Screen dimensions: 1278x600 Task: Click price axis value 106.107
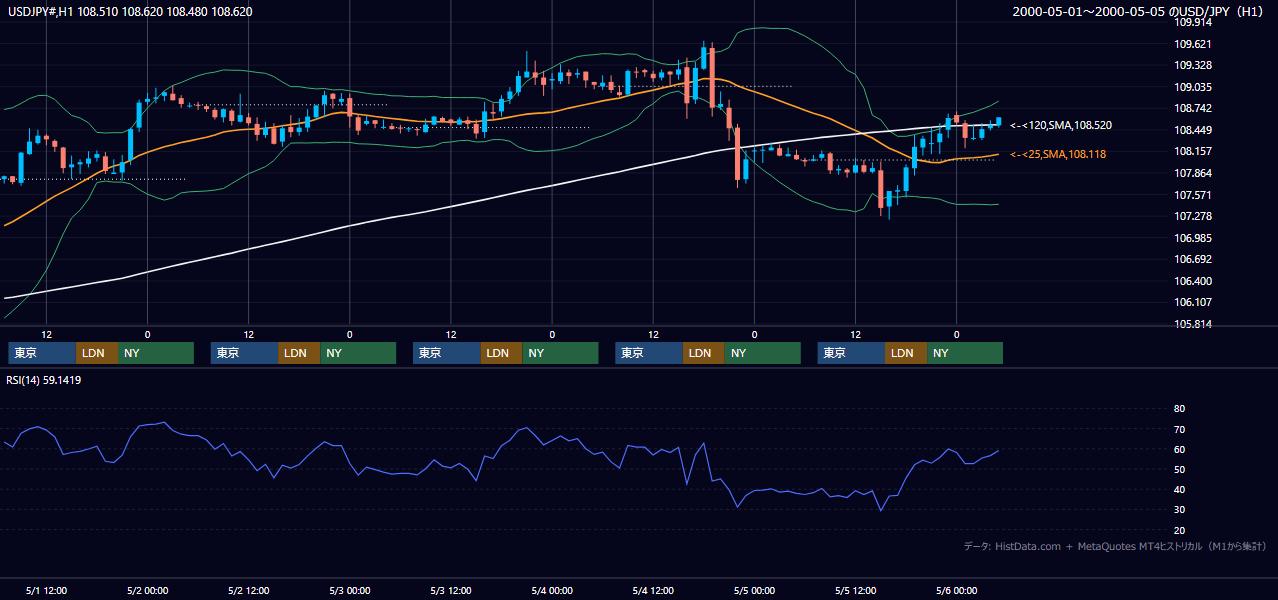(x=1193, y=303)
